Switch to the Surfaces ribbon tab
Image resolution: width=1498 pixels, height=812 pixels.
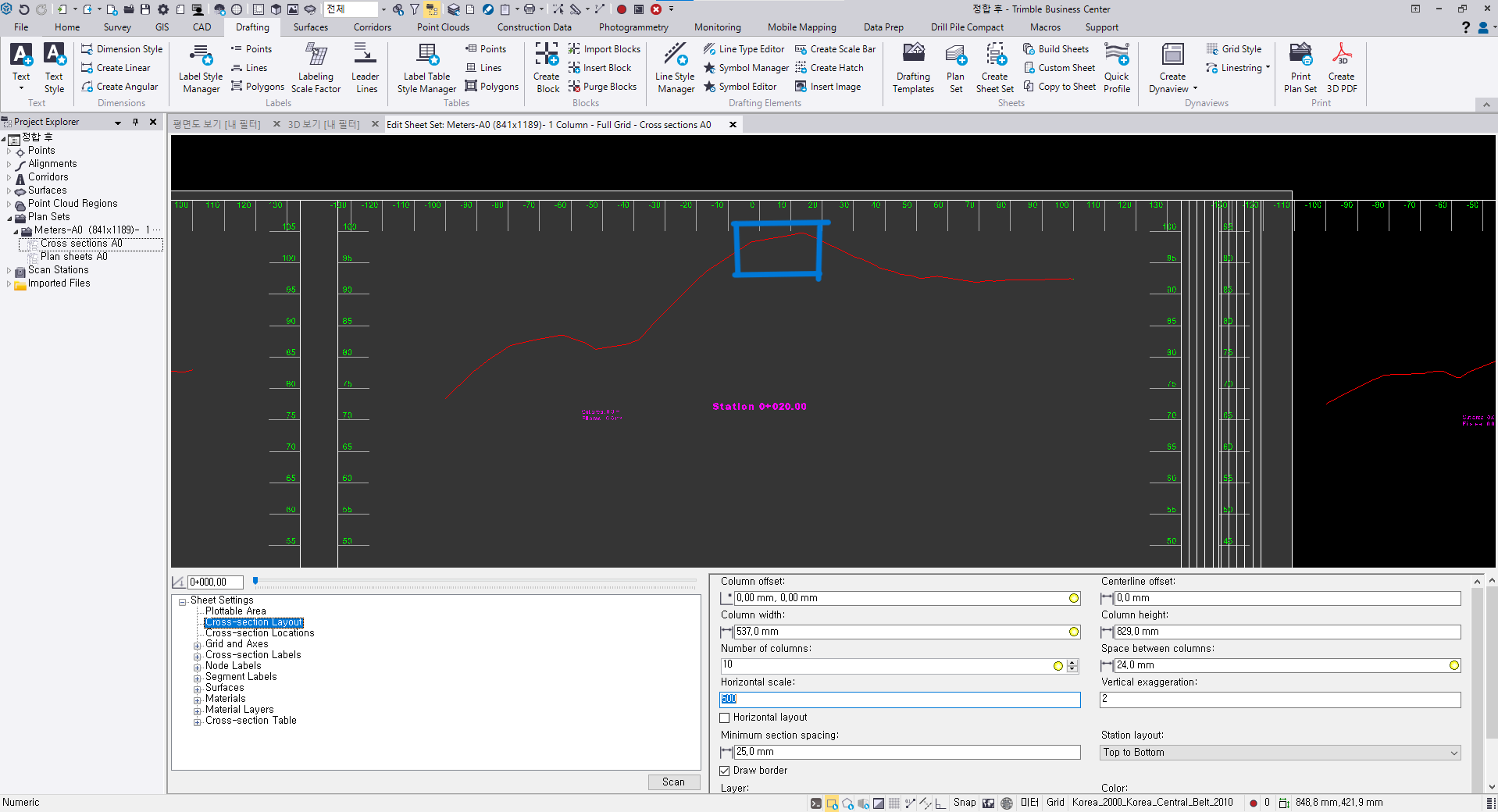pos(310,27)
